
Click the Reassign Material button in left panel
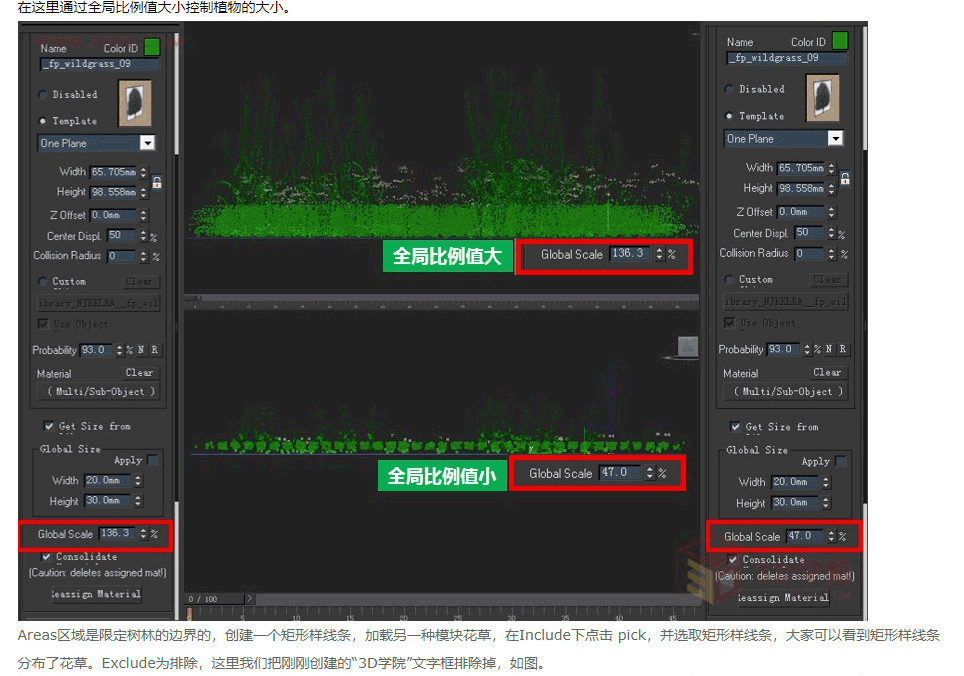pos(96,594)
